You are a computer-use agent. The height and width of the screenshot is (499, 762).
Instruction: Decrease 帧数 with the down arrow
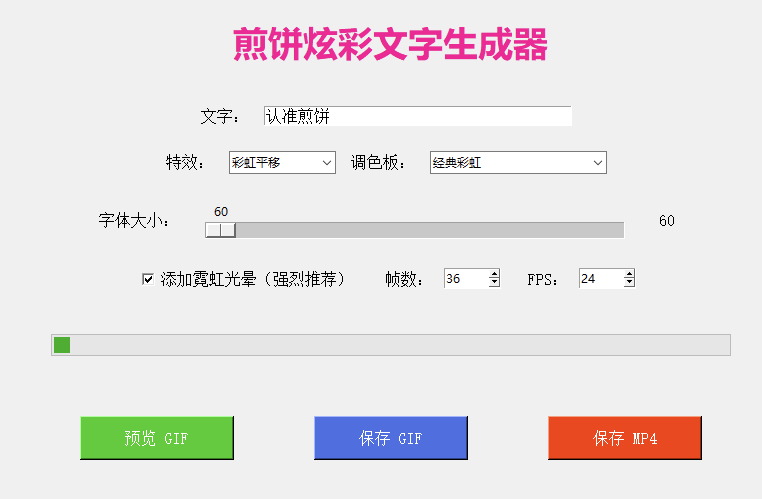coord(494,284)
